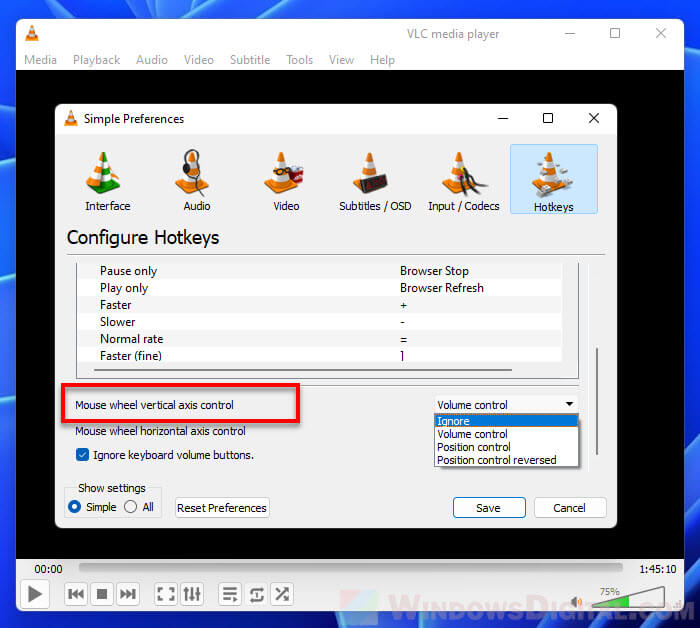This screenshot has height=628, width=700.
Task: Close the Simple Preferences dialog
Action: tap(594, 118)
